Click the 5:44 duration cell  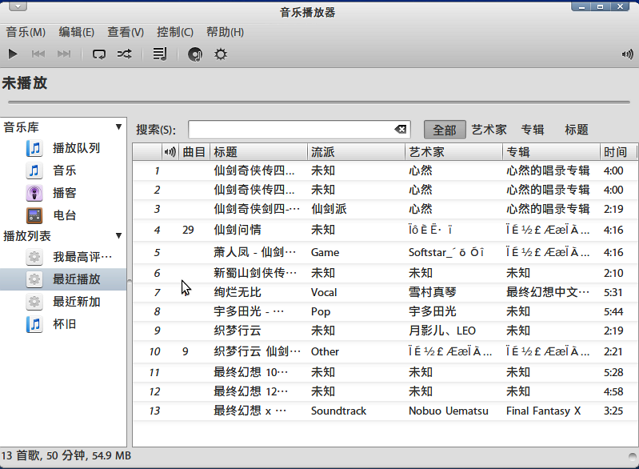pos(613,311)
